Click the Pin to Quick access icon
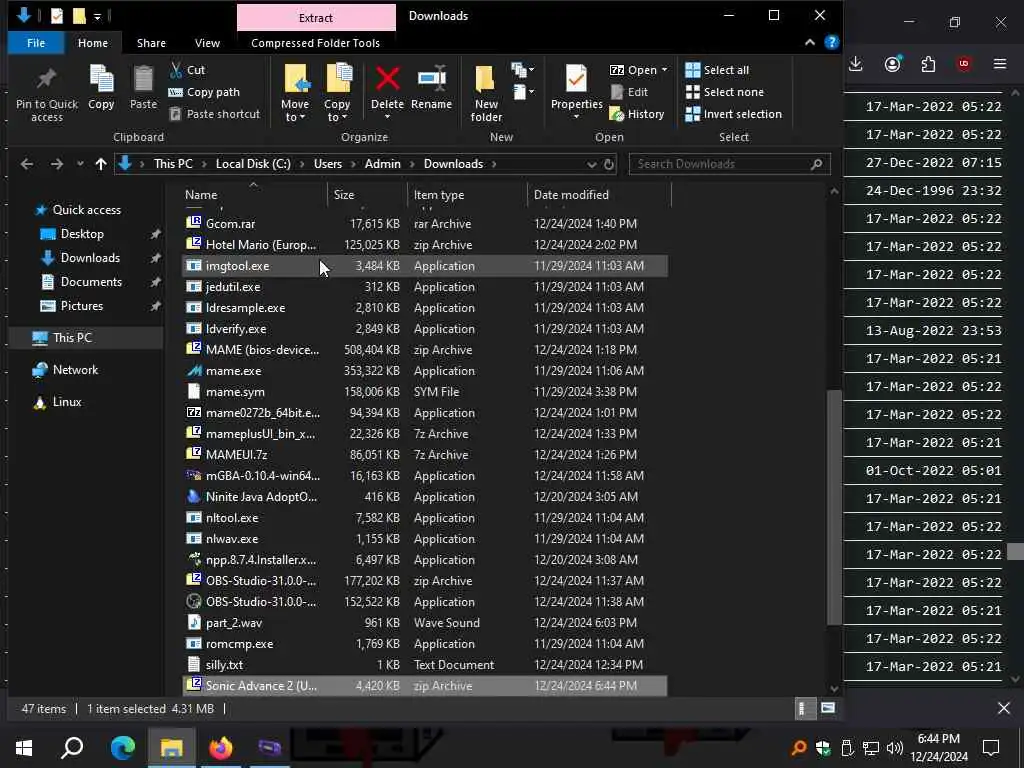Viewport: 1024px width, 768px height. (46, 79)
